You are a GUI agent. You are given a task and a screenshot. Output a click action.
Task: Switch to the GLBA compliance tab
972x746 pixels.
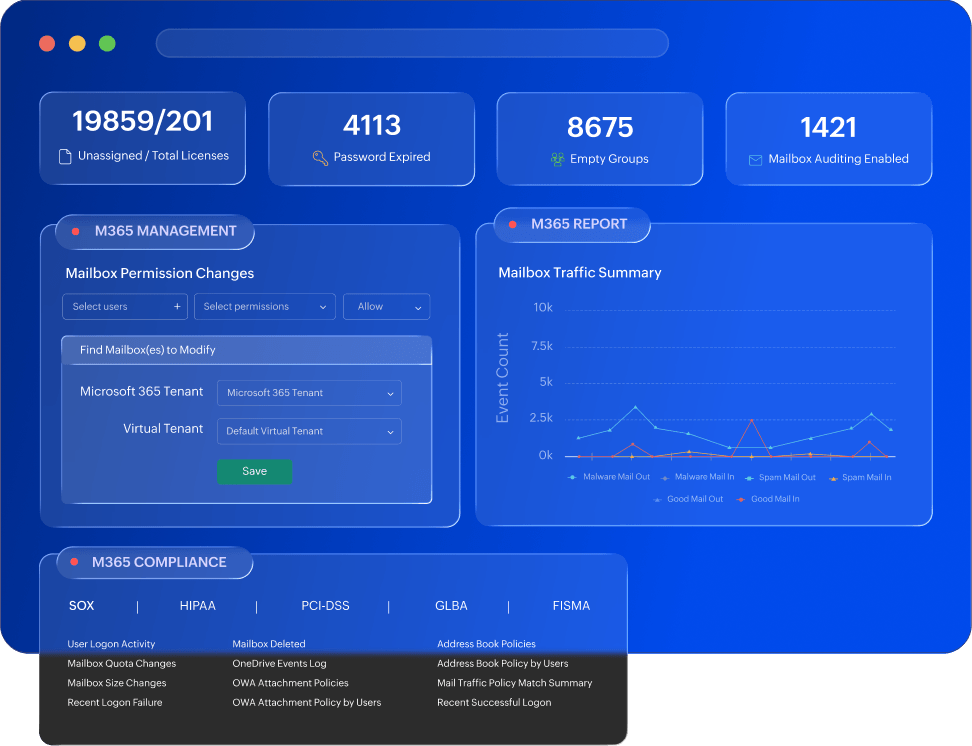pos(451,606)
